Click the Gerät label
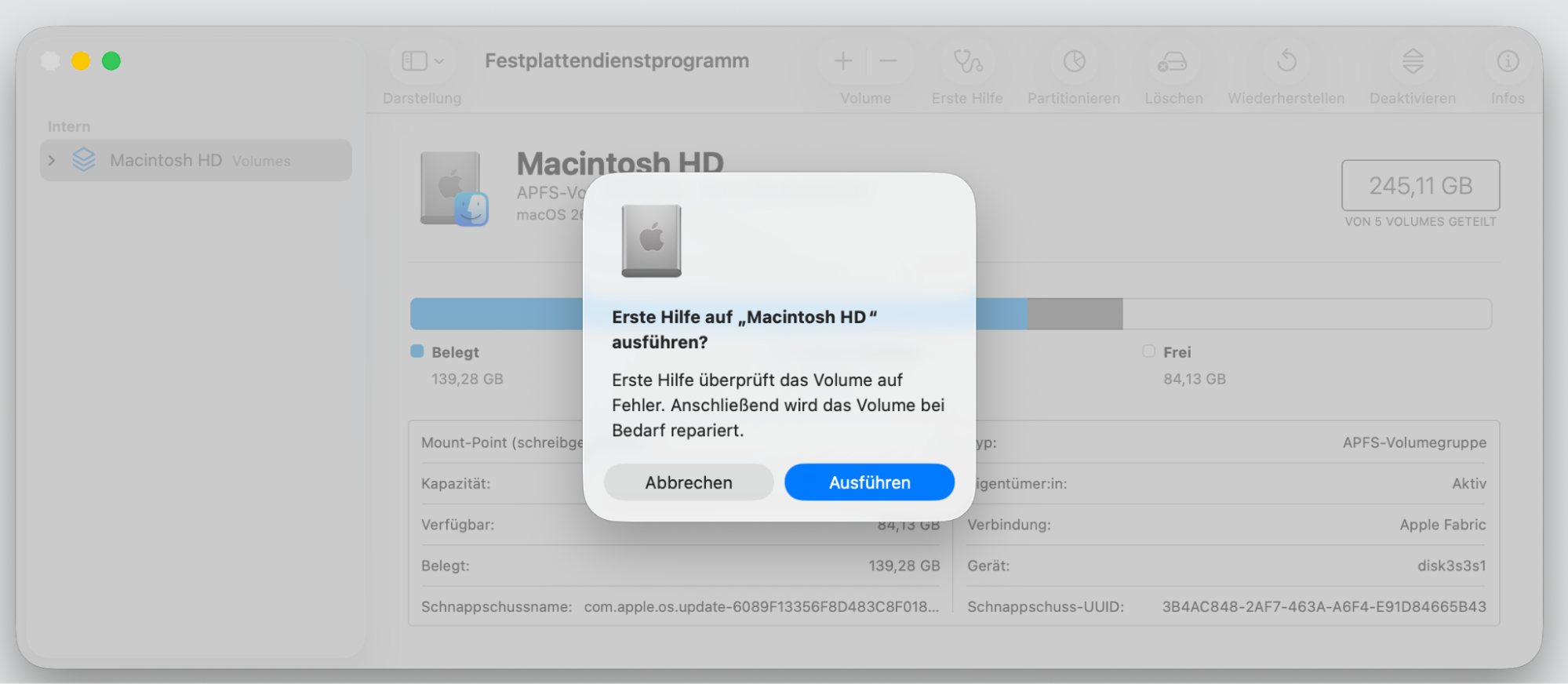The image size is (1568, 684). [988, 566]
